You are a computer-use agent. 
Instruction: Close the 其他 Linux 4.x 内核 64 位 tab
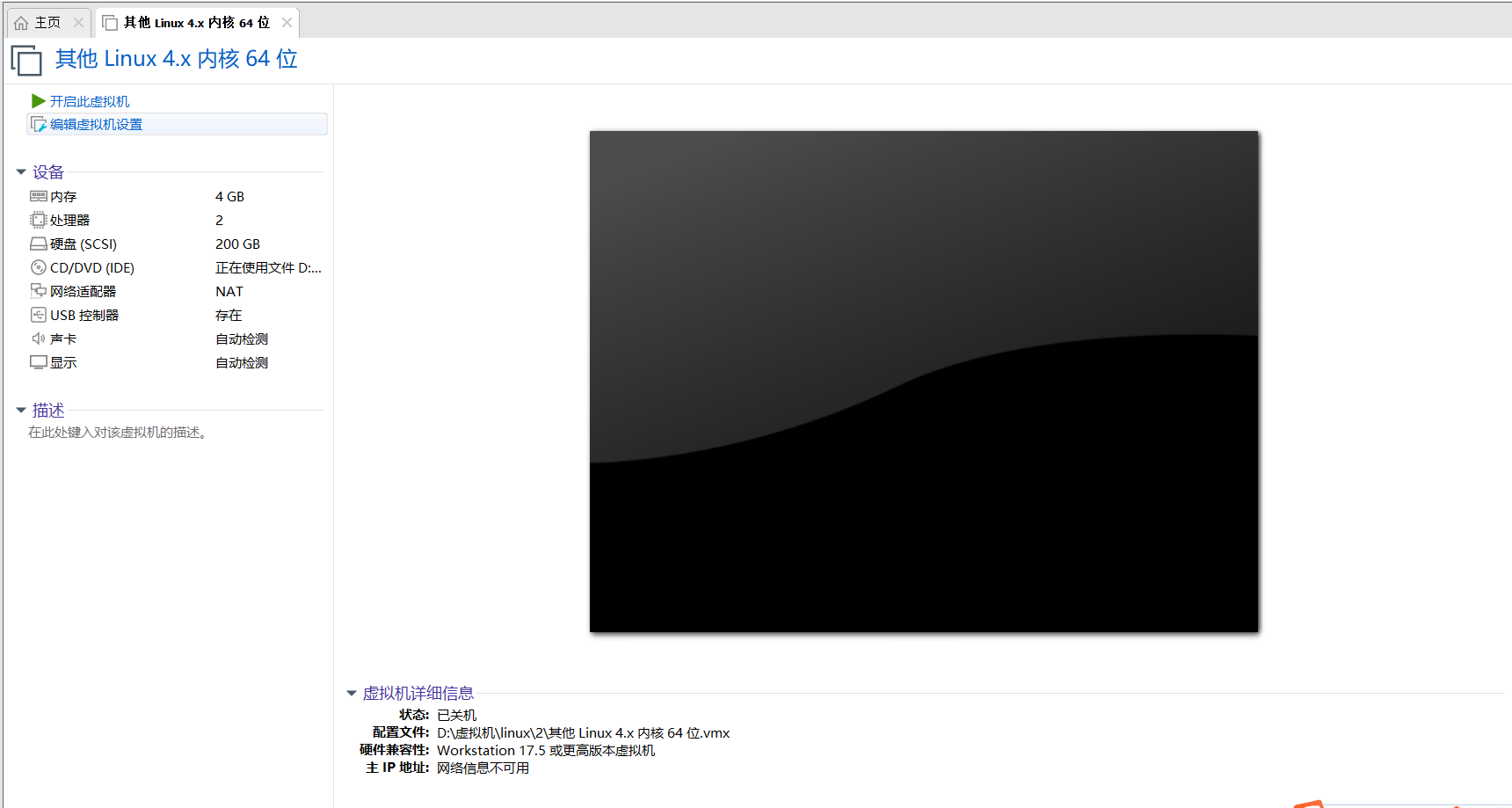point(287,23)
